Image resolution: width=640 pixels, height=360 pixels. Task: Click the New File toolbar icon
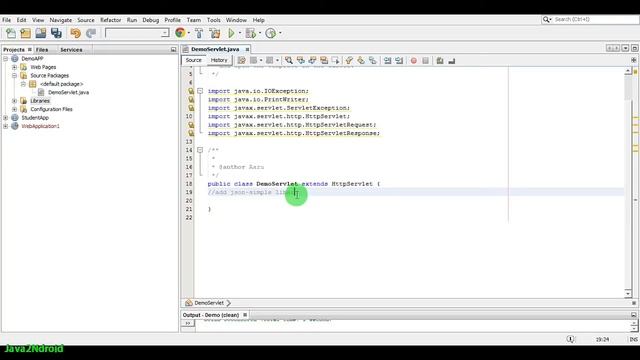tap(11, 33)
